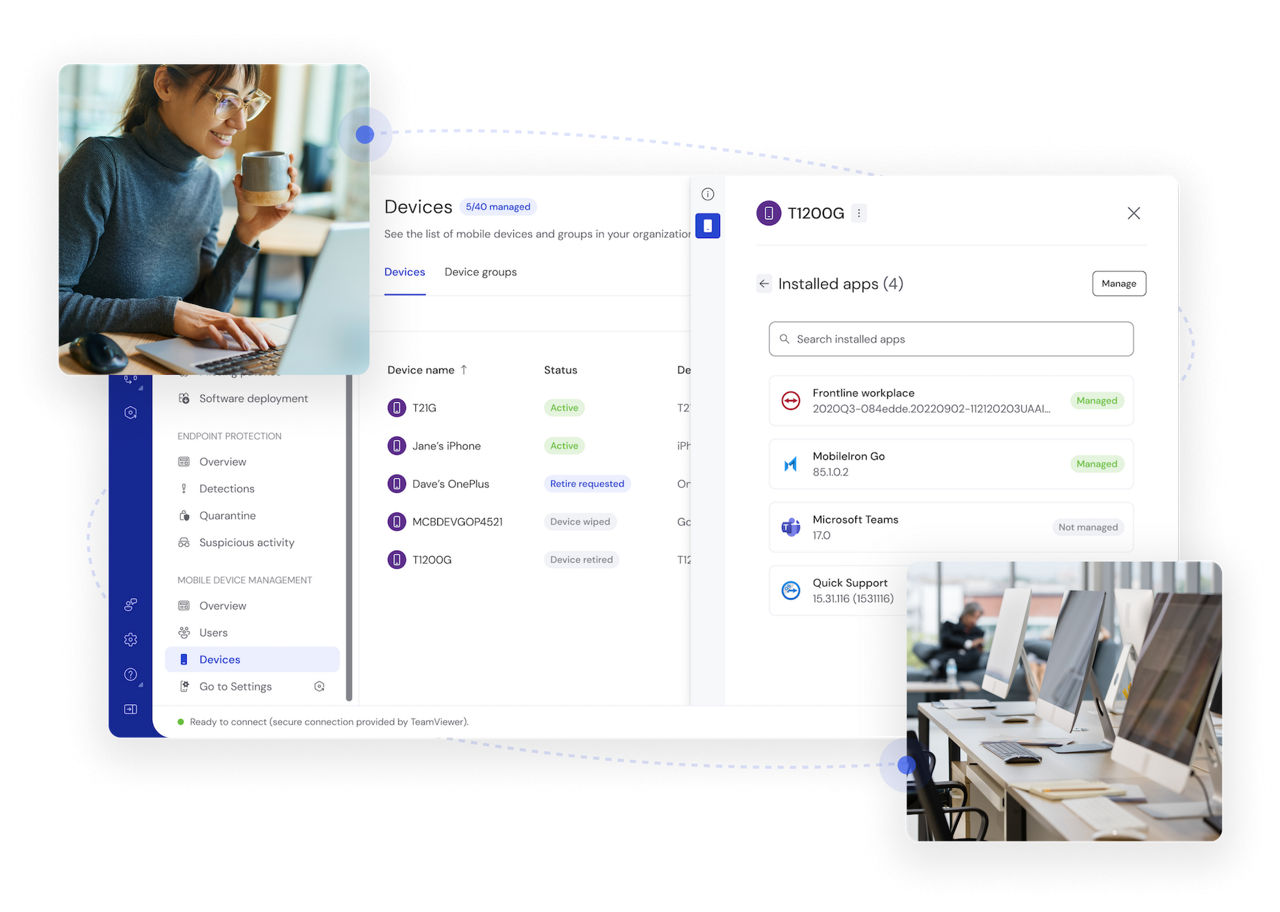The image size is (1280, 912).
Task: Click the Detections exclamation icon
Action: (184, 489)
